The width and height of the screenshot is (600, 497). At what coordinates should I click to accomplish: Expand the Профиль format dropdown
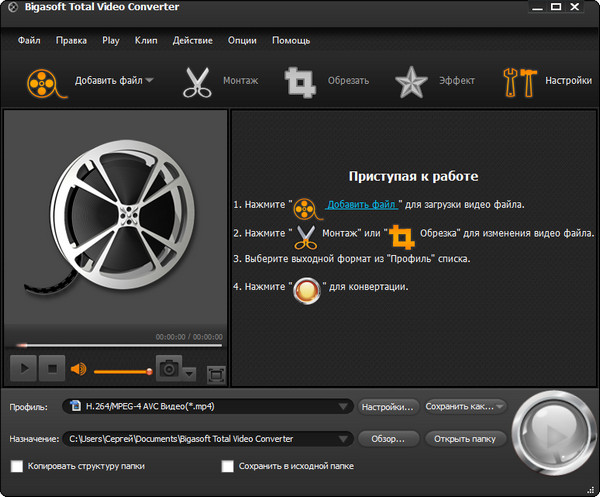[x=344, y=407]
